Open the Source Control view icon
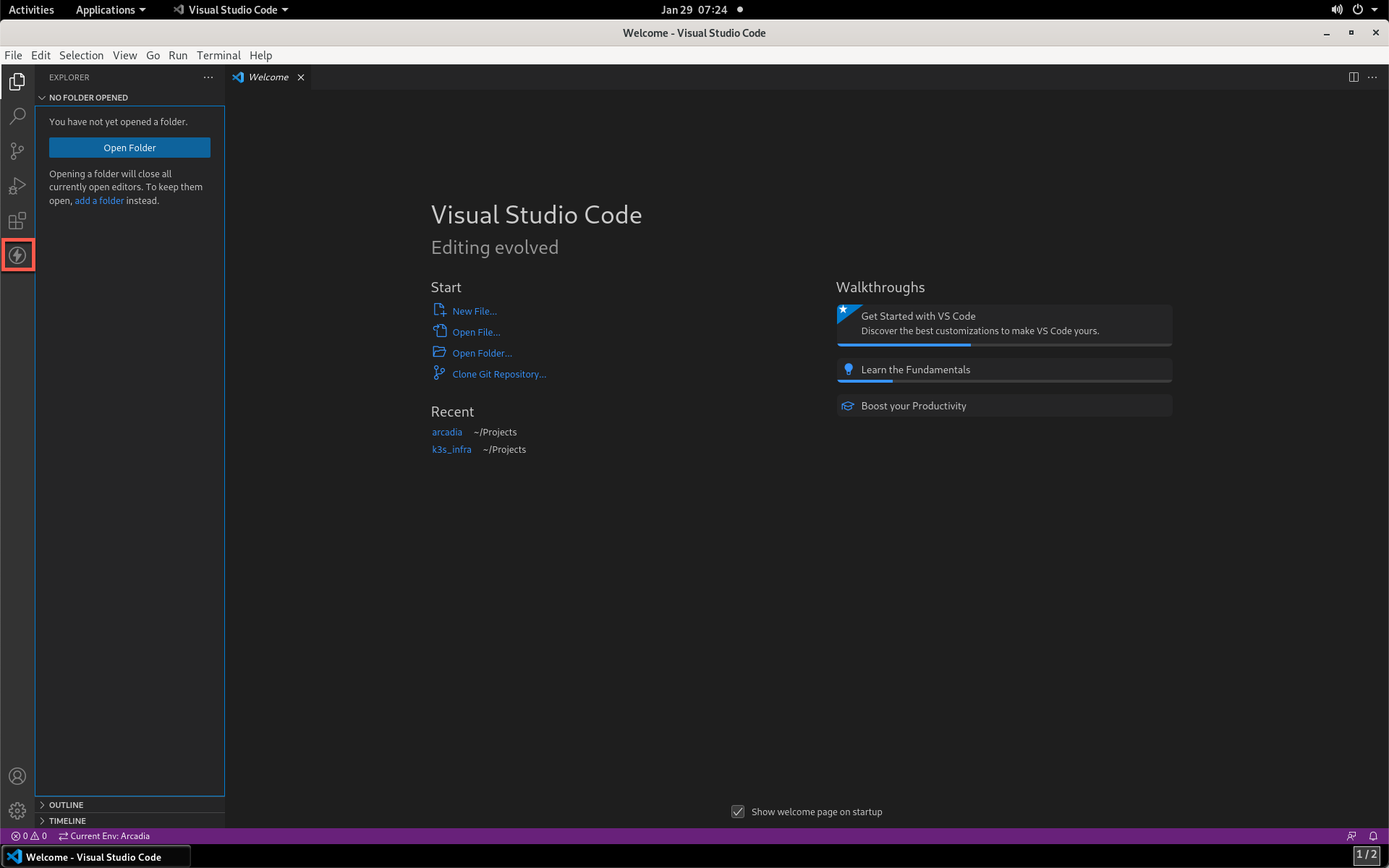This screenshot has width=1389, height=868. (x=17, y=151)
